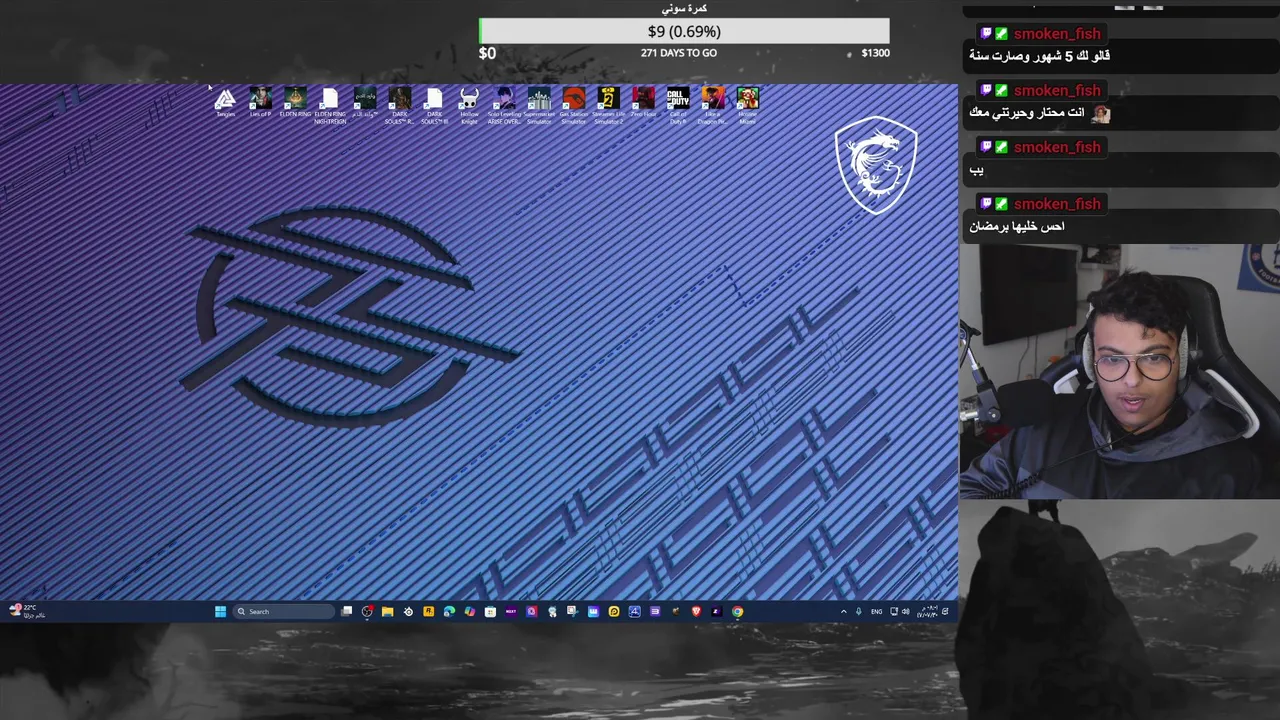Viewport: 1280px width, 720px height.
Task: Open the Call of Duty desktop shortcut
Action: 678,104
